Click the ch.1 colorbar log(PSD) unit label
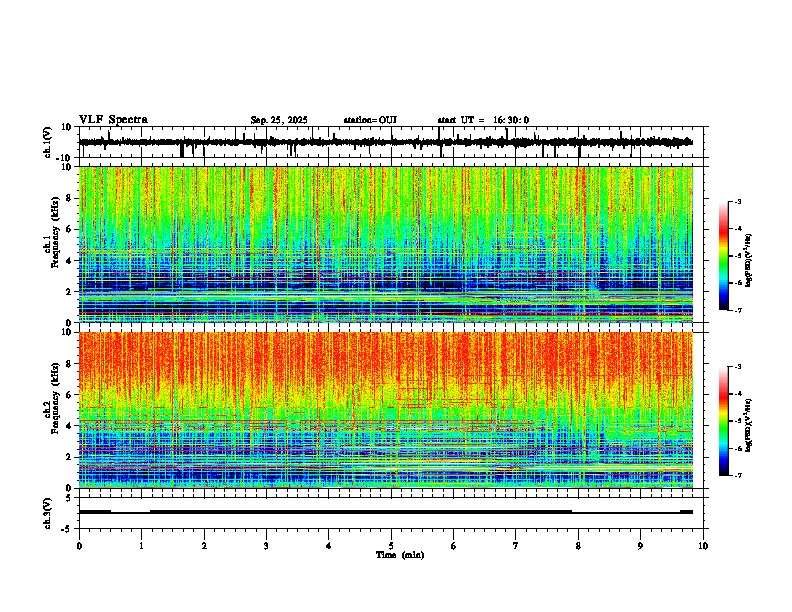Image resolution: width=792 pixels, height=612 pixels. (x=749, y=261)
